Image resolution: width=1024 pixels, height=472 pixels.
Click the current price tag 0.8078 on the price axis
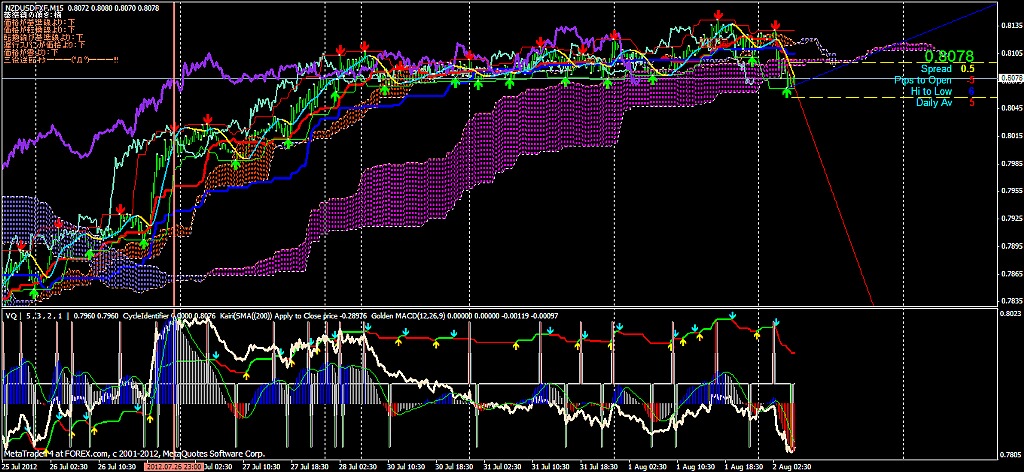(x=1010, y=77)
